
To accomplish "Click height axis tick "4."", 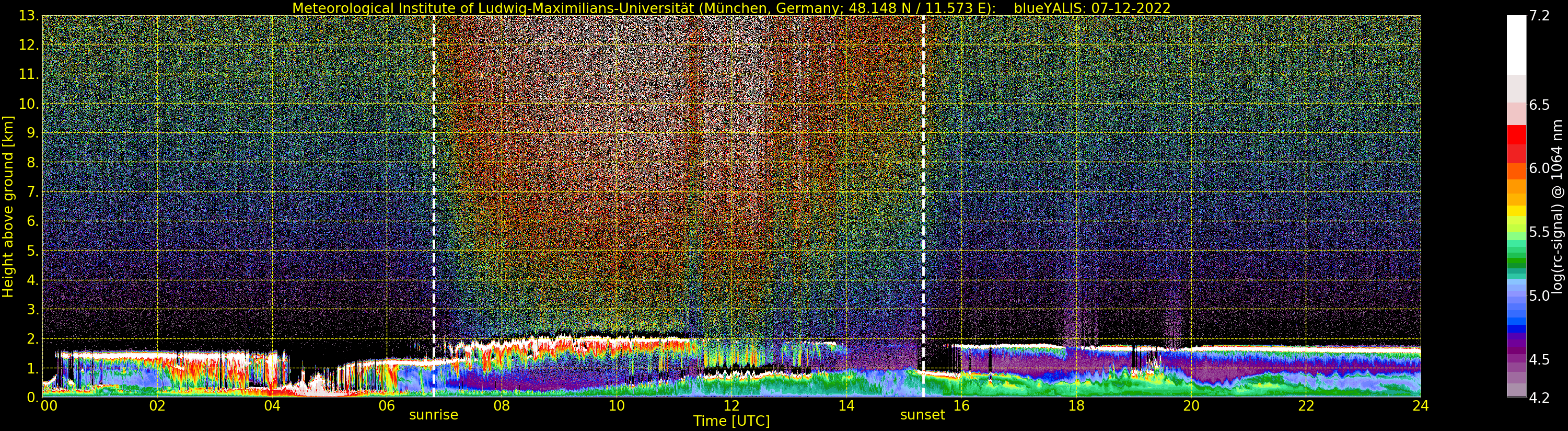I will click(x=33, y=280).
